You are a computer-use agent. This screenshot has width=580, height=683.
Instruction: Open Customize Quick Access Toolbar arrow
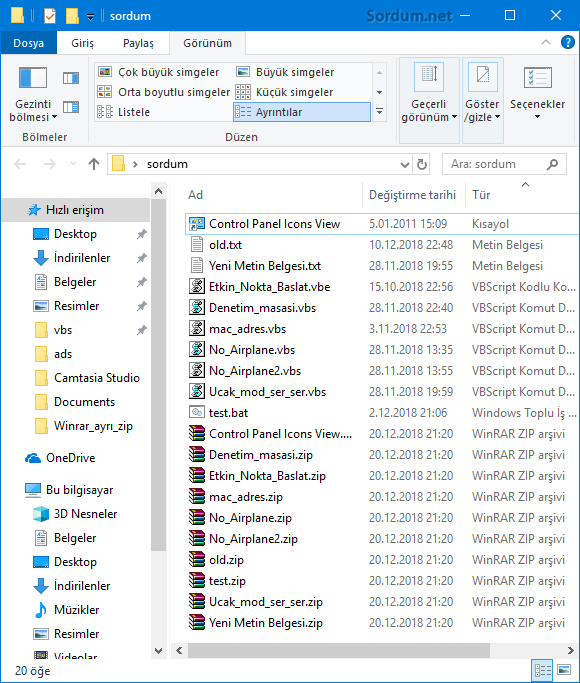[x=90, y=17]
